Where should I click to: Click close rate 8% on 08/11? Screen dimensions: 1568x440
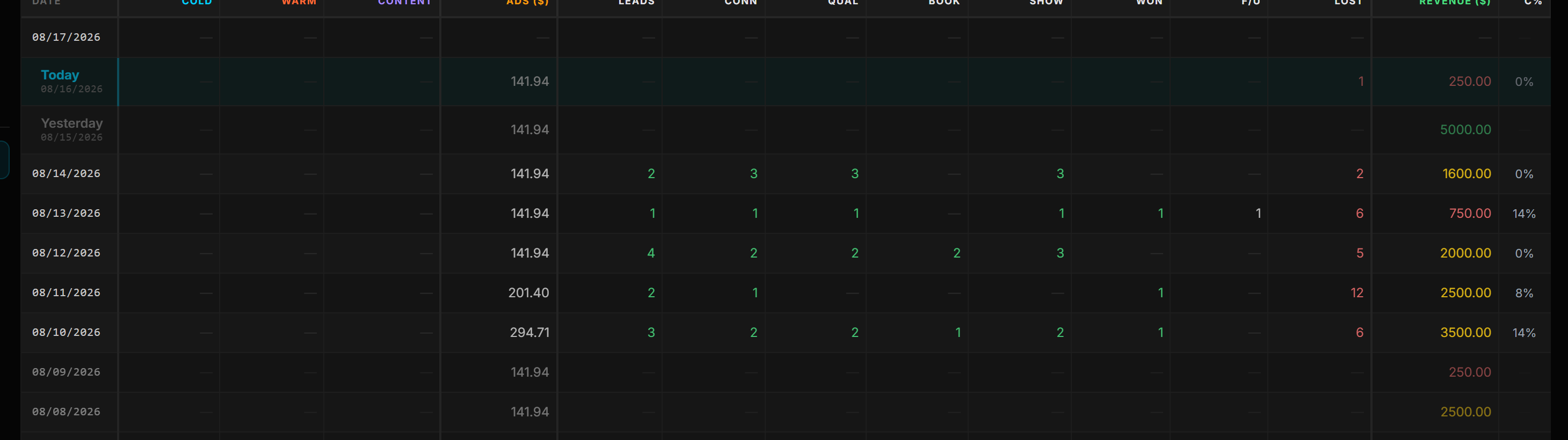[1523, 293]
